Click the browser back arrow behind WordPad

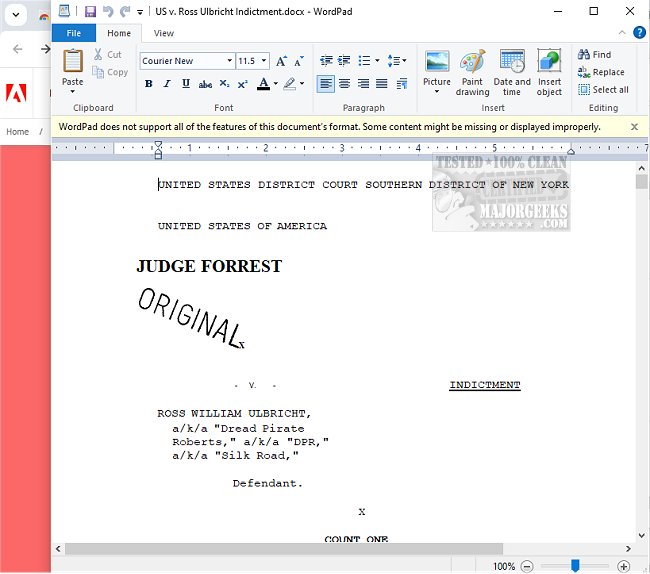click(x=17, y=49)
